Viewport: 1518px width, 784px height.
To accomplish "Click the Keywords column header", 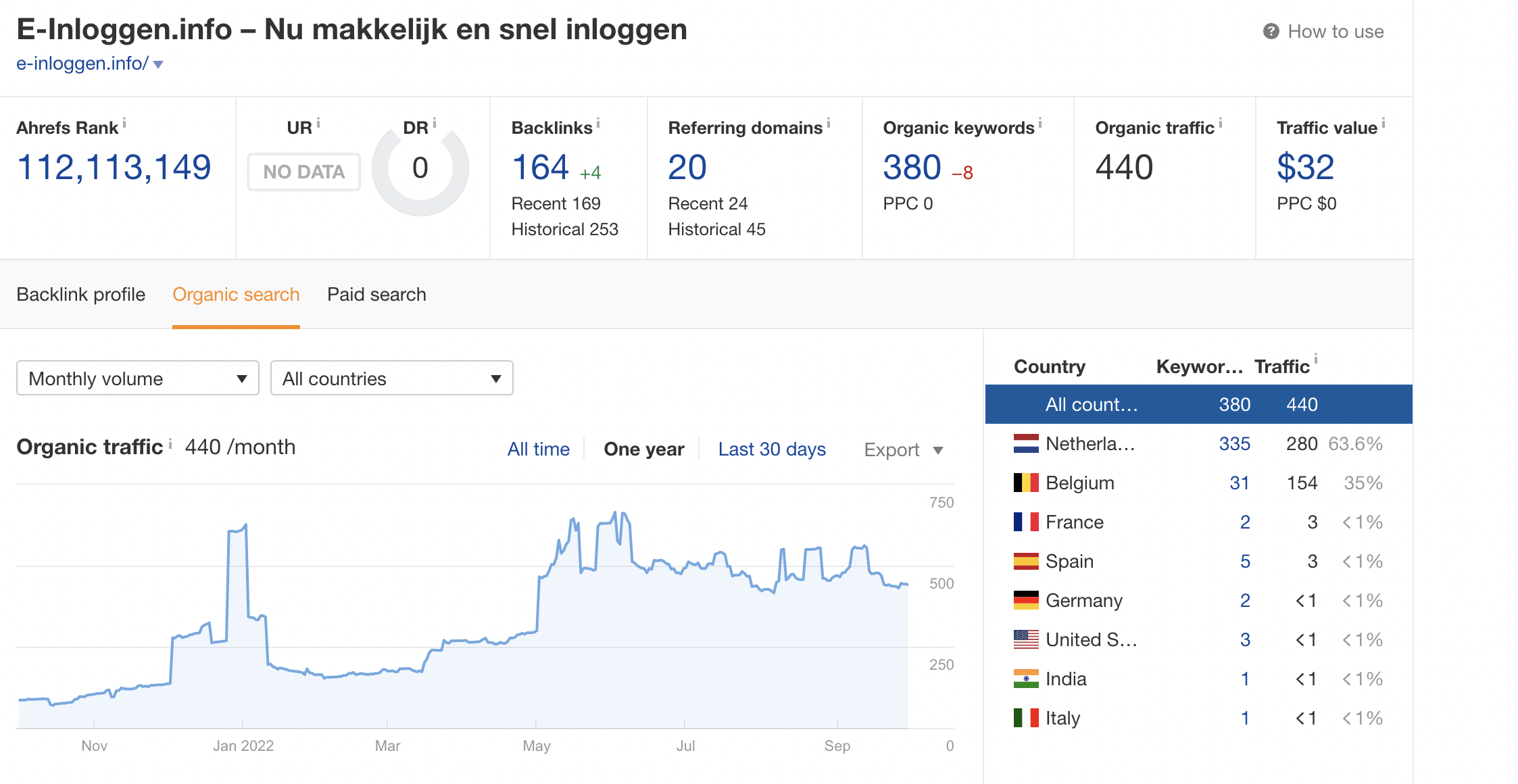I will point(1200,366).
